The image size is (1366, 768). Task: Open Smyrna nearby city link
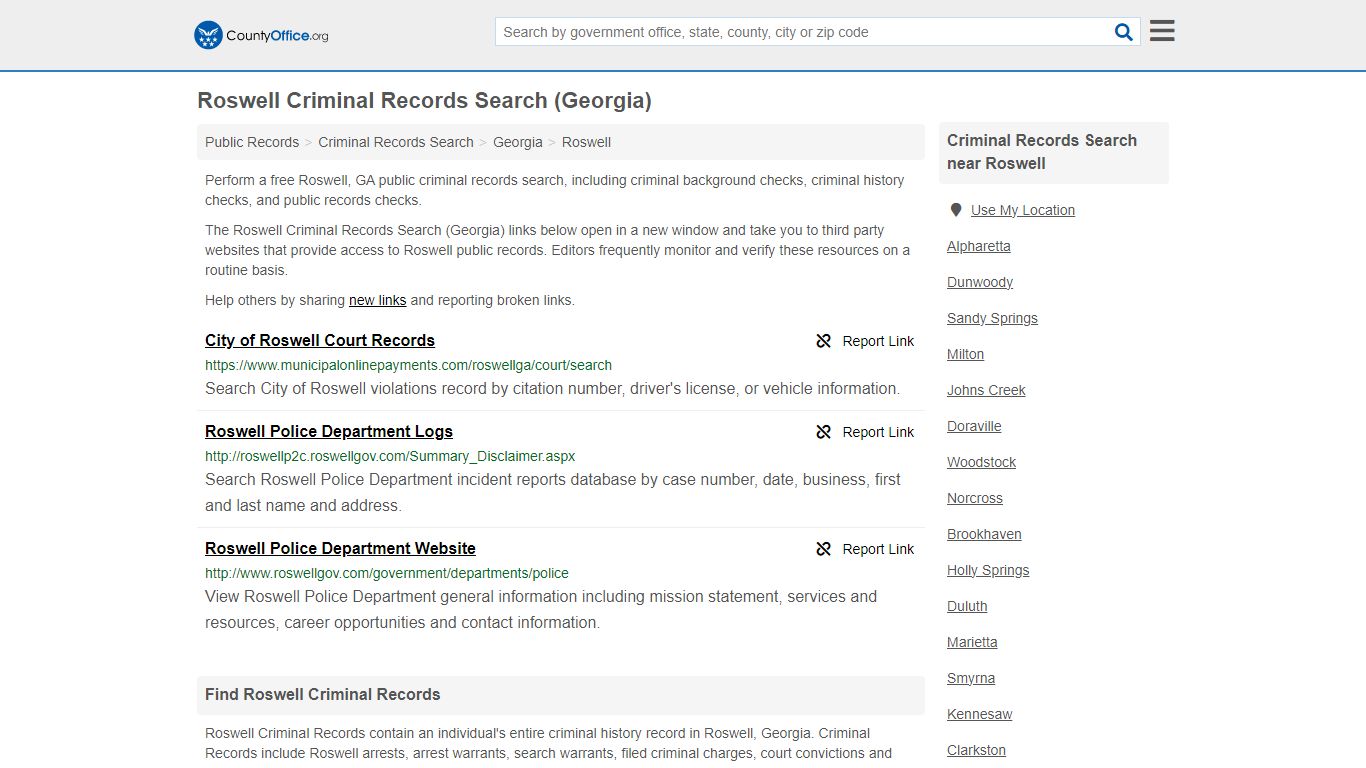pos(971,678)
